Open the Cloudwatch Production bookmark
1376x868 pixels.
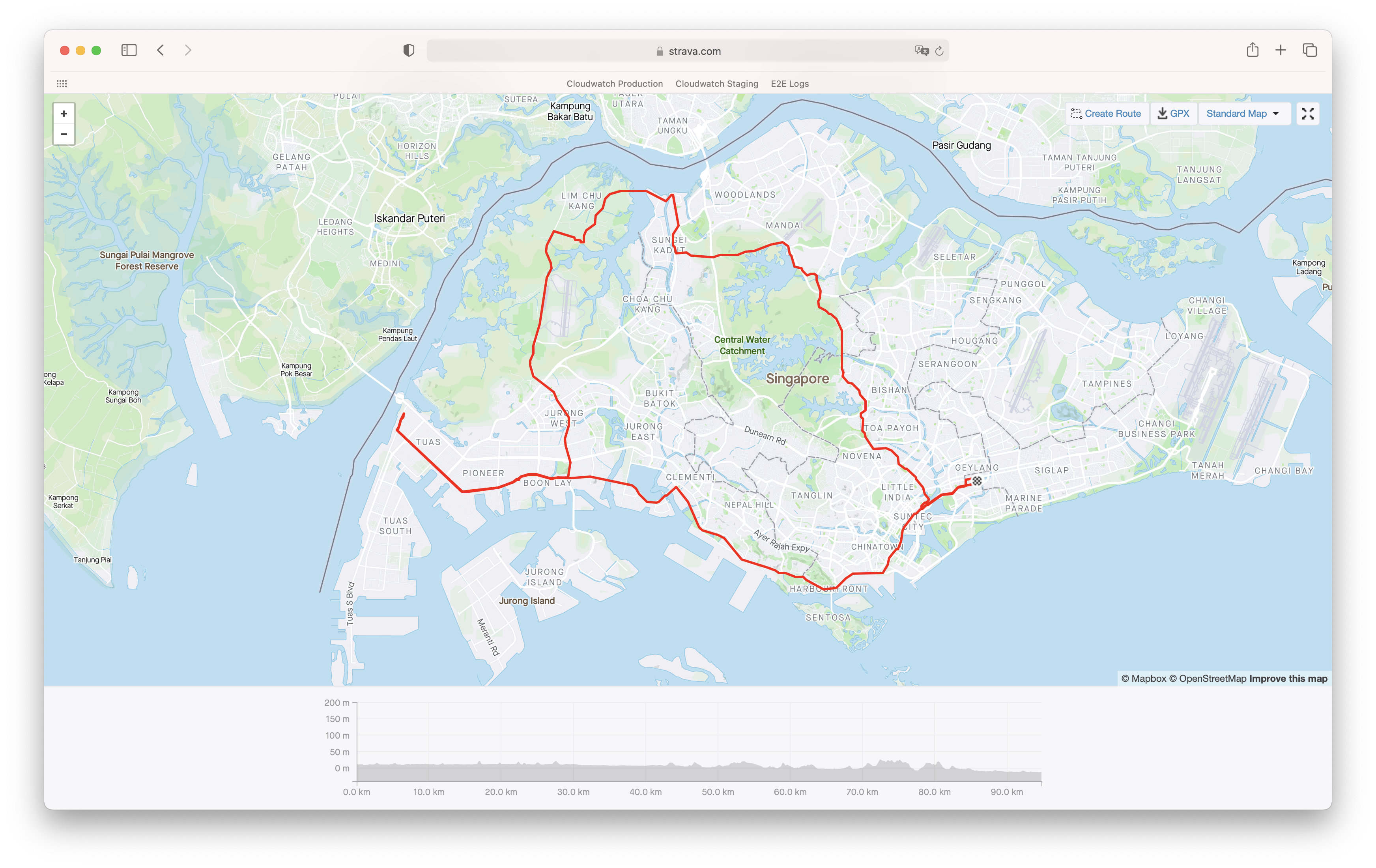click(x=614, y=83)
